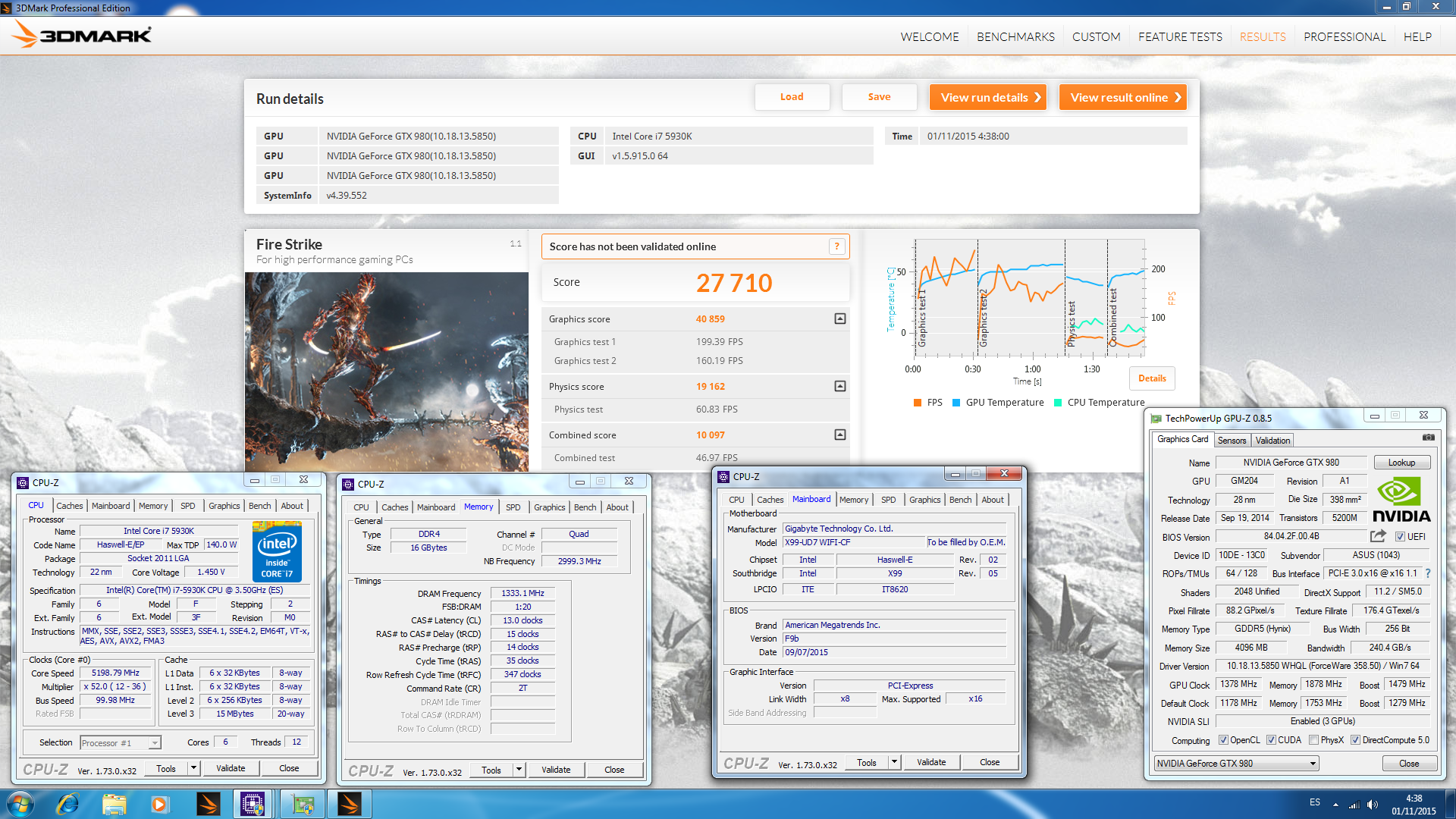The height and width of the screenshot is (819, 1456).
Task: Click View run details button
Action: click(x=988, y=97)
